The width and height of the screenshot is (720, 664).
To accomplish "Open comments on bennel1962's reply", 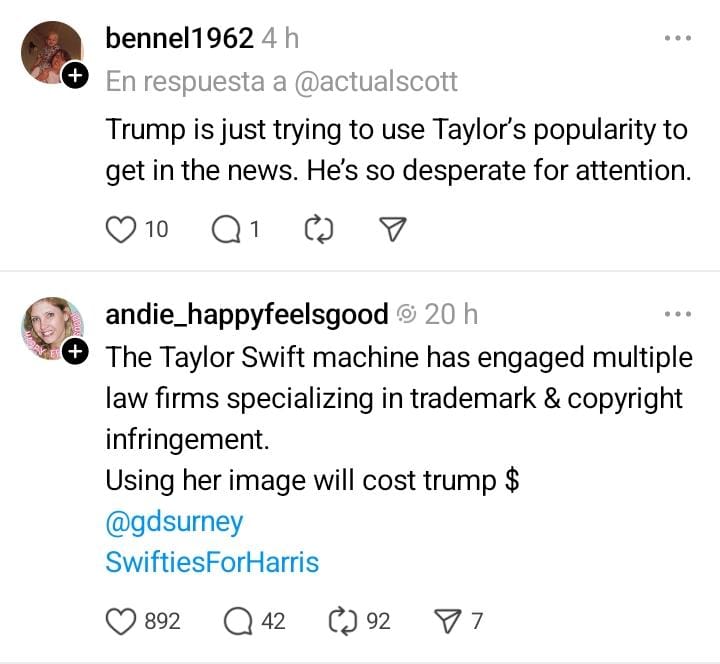I will click(226, 230).
